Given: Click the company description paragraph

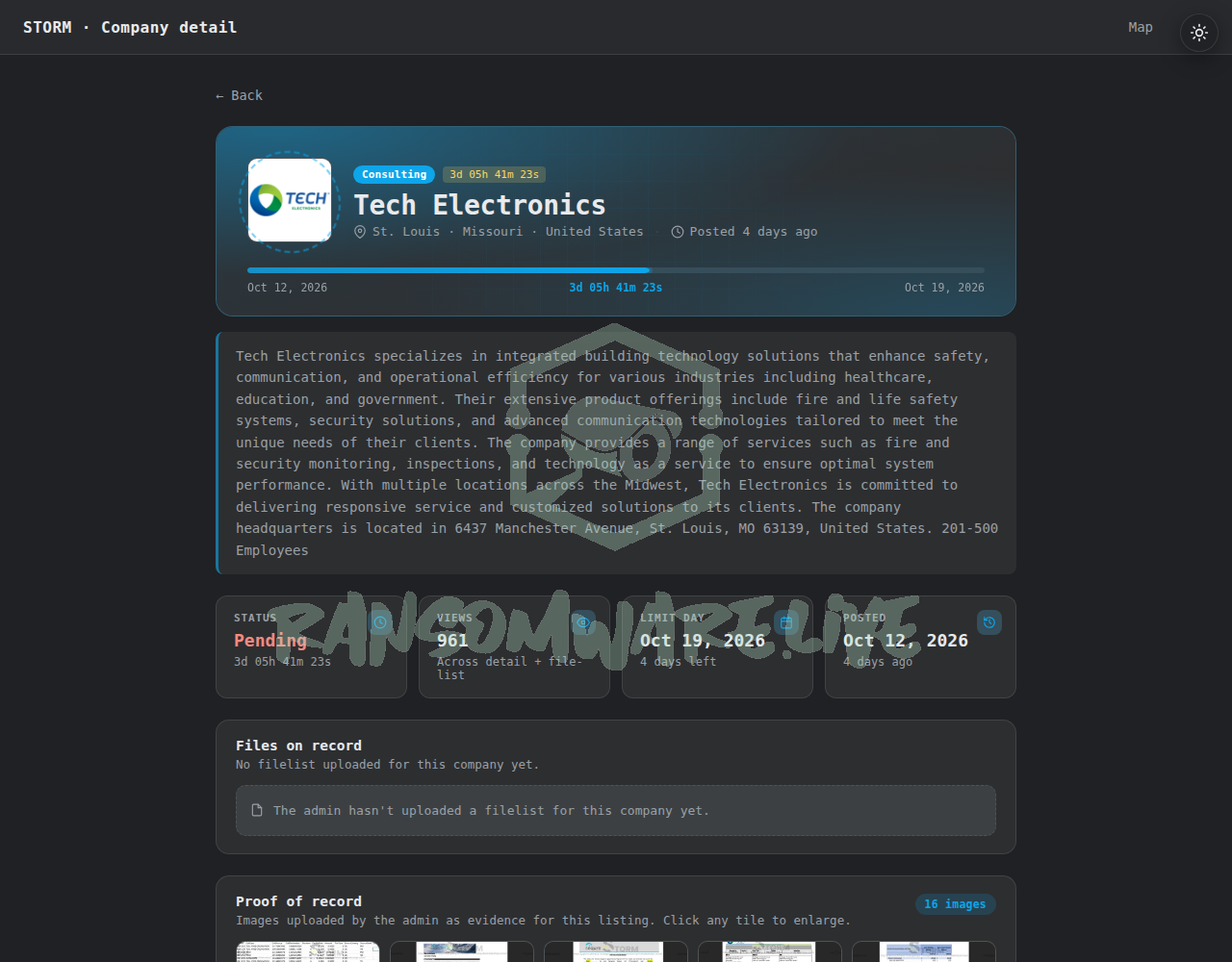Looking at the screenshot, I should [x=616, y=453].
